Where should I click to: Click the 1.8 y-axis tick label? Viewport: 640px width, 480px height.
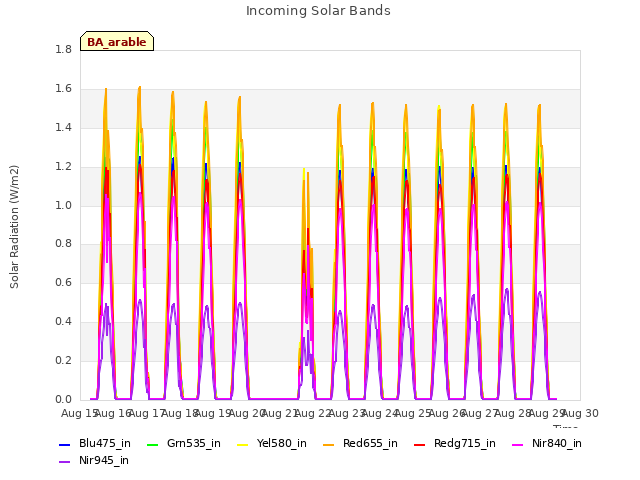pos(63,49)
